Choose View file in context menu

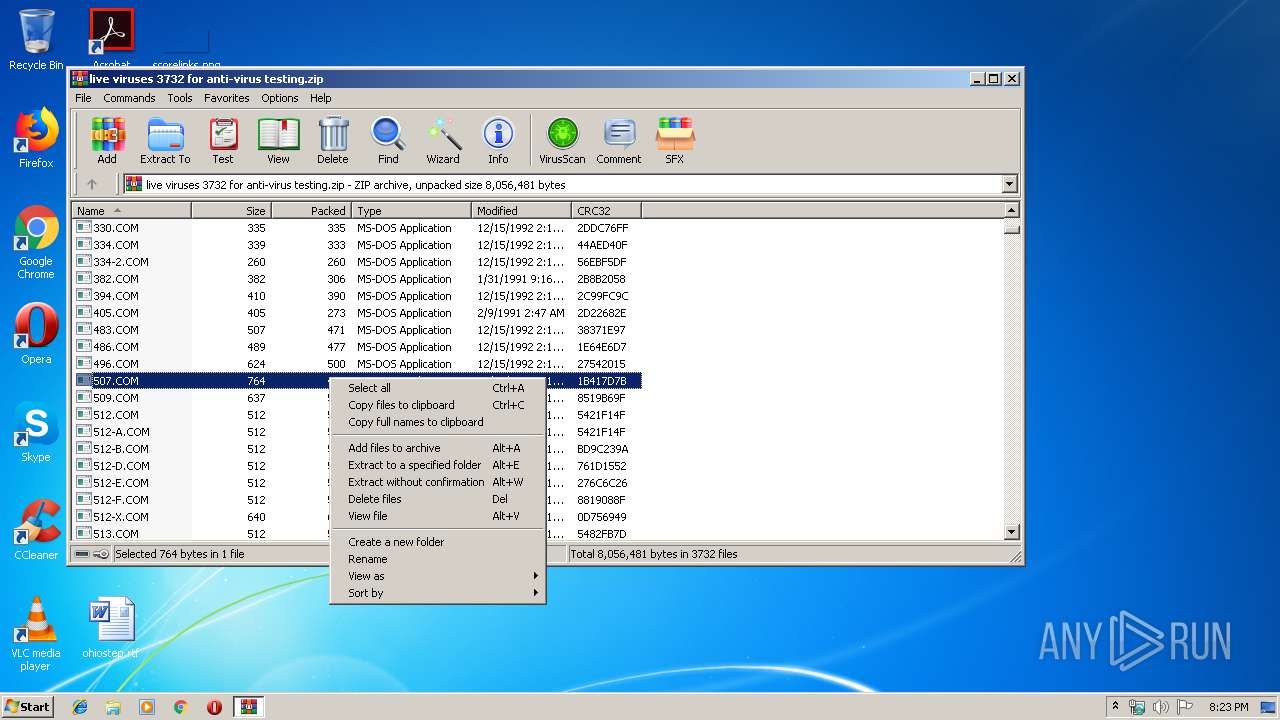coord(437,516)
